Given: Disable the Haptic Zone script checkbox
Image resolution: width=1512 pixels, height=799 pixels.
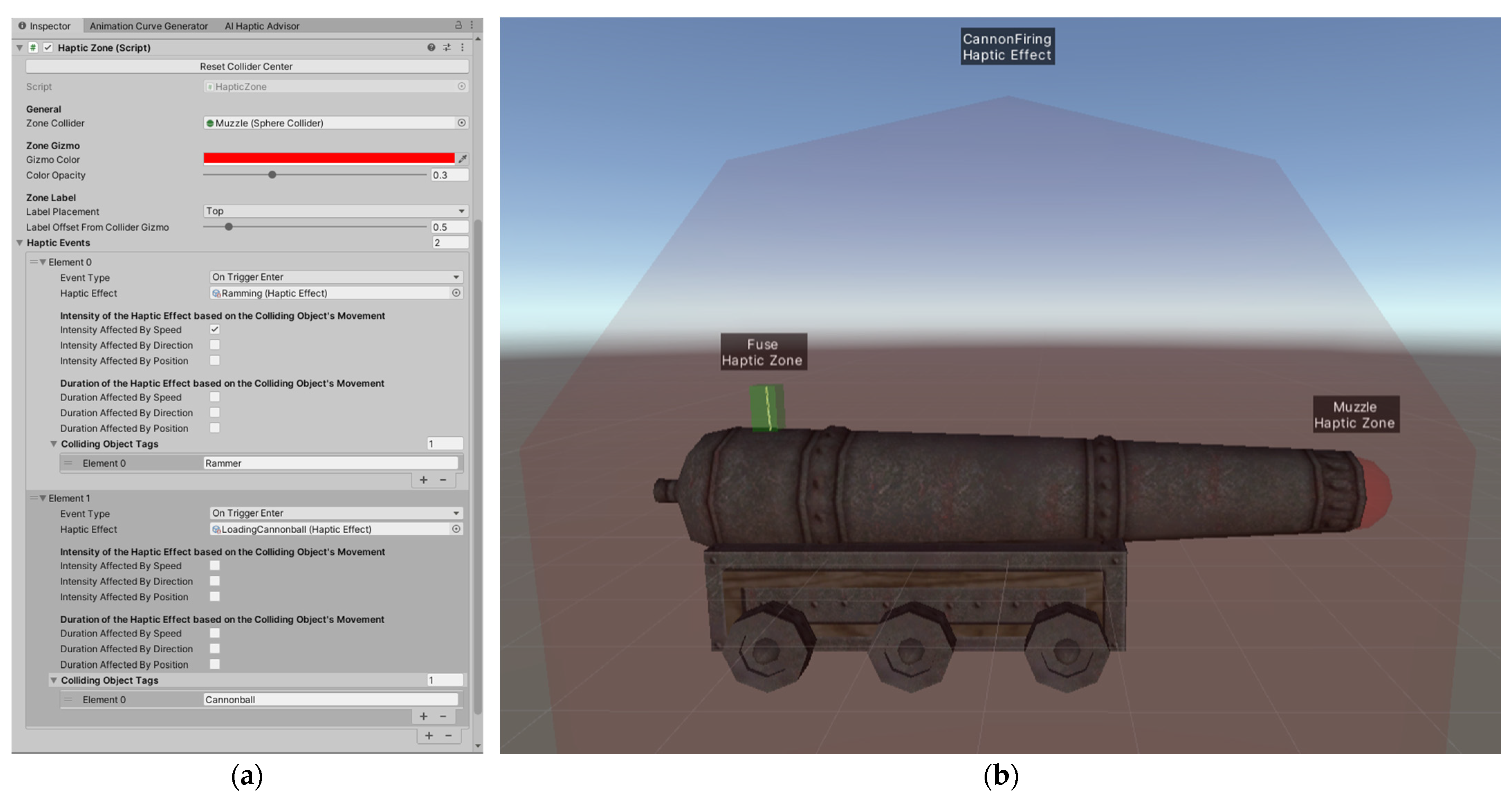Looking at the screenshot, I should (x=48, y=47).
